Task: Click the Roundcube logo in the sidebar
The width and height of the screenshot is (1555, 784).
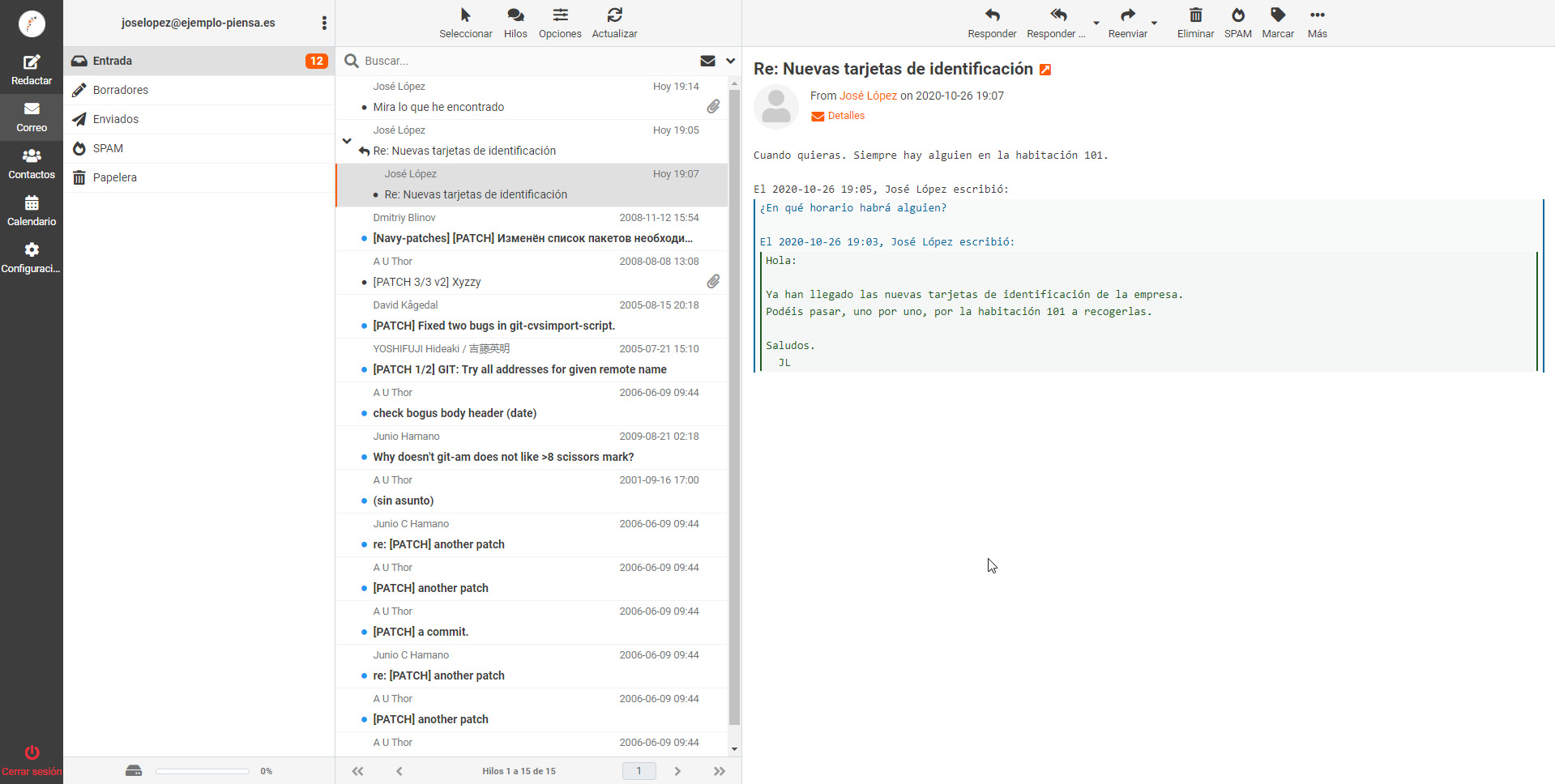Action: [32, 23]
